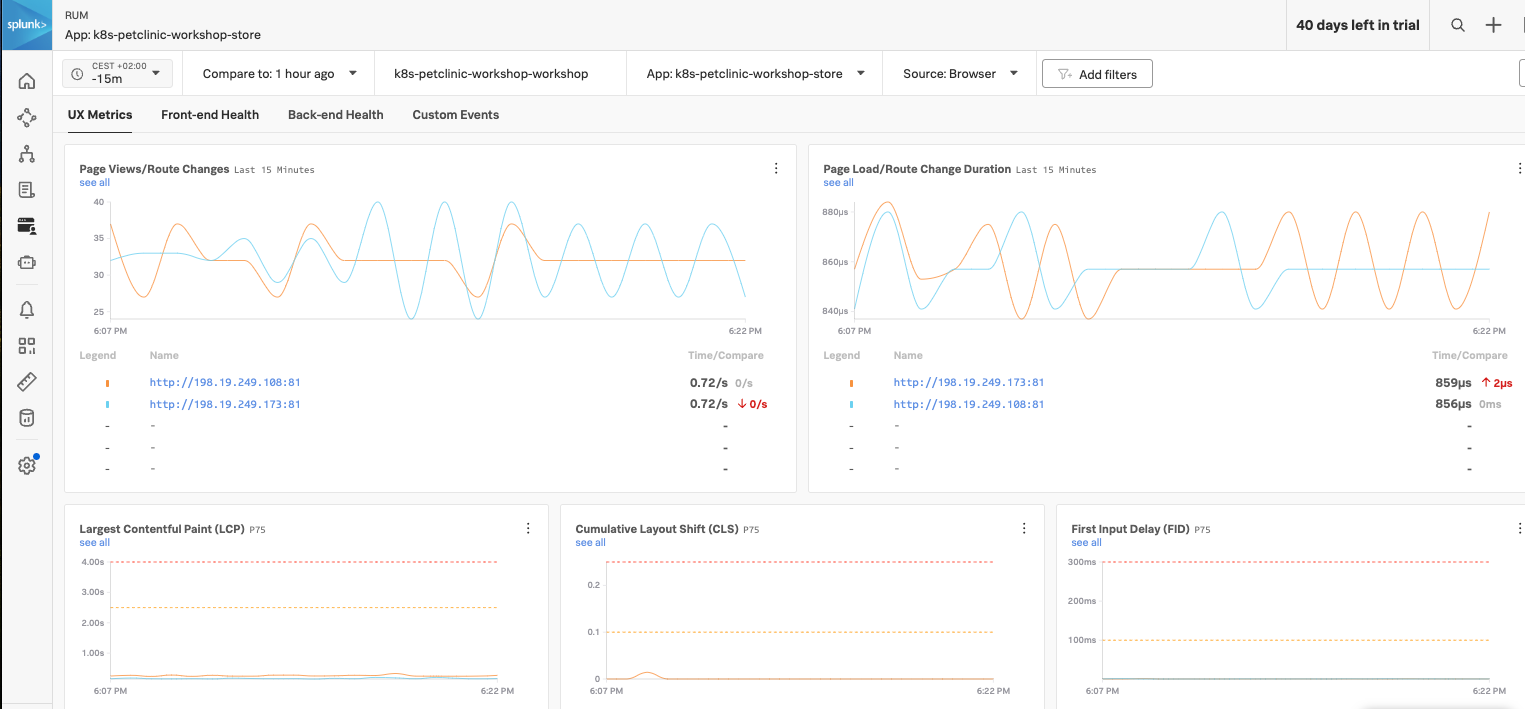Image resolution: width=1525 pixels, height=709 pixels.
Task: Open the -15m time range dropdown
Action: pos(118,73)
